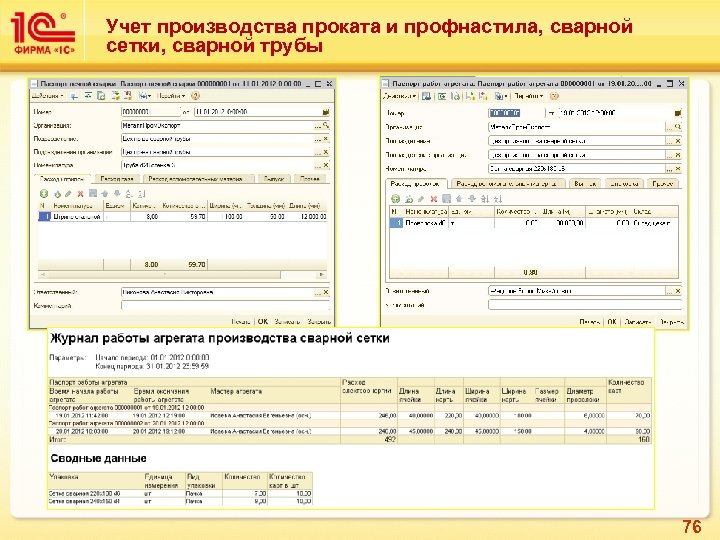Open the date calendar in left window
This screenshot has width=720, height=540.
click(x=326, y=112)
